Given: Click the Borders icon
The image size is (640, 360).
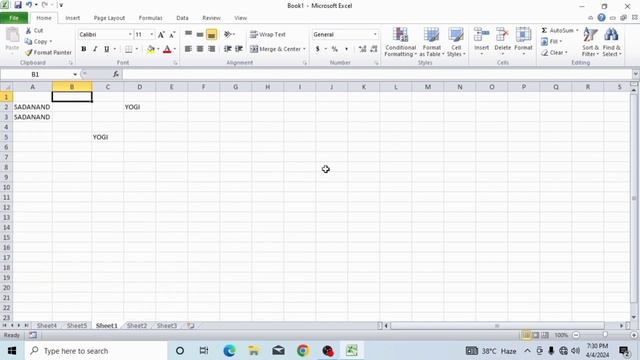Looking at the screenshot, I should click(x=129, y=49).
